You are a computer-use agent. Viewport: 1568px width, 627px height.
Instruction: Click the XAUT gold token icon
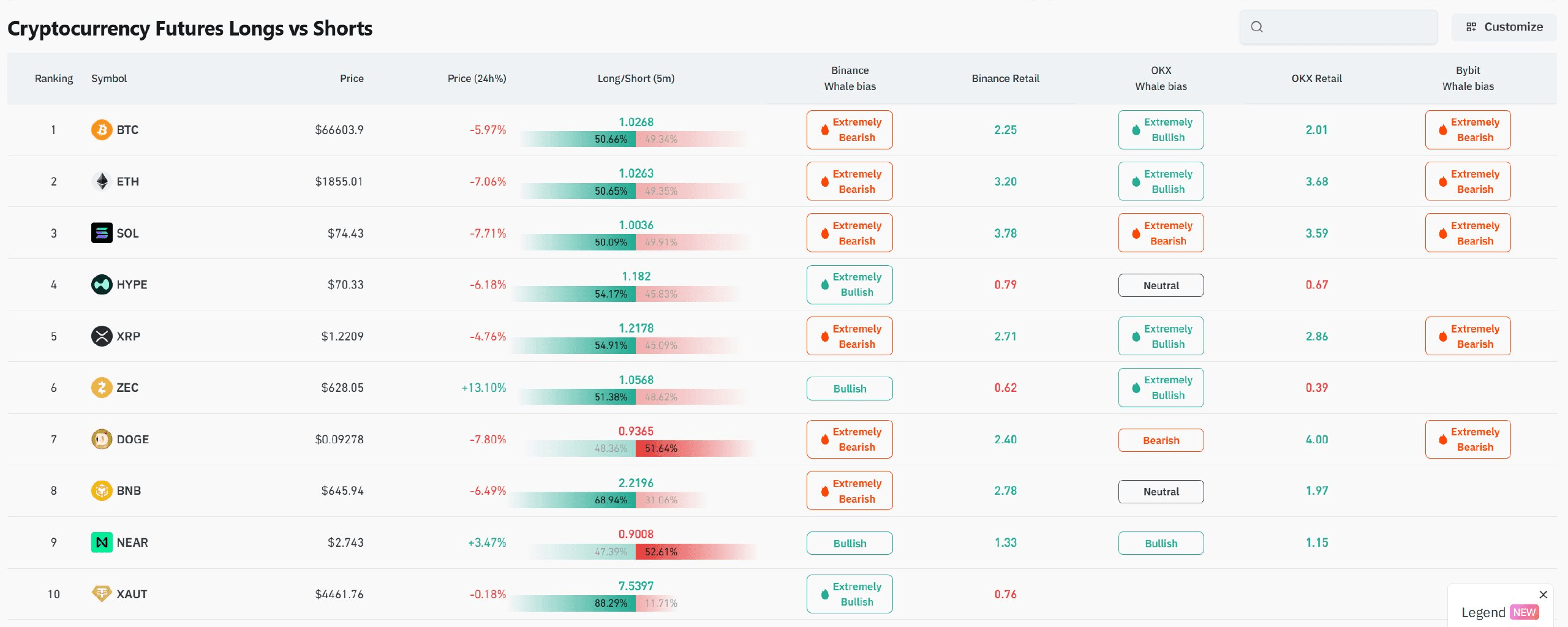tap(102, 594)
